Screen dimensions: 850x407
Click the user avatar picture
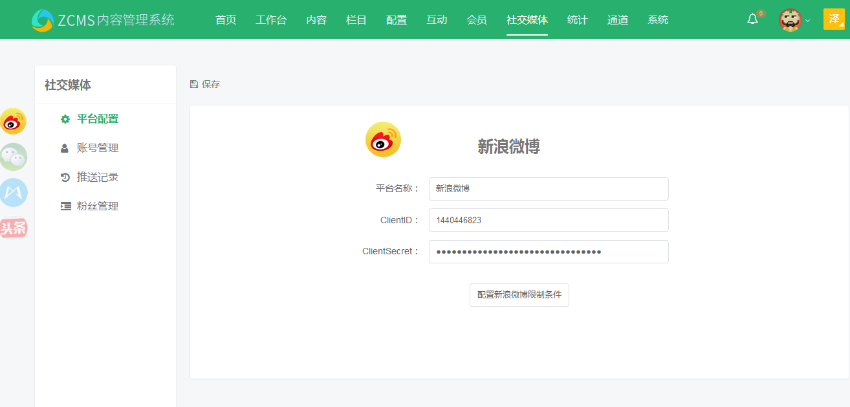coord(790,20)
